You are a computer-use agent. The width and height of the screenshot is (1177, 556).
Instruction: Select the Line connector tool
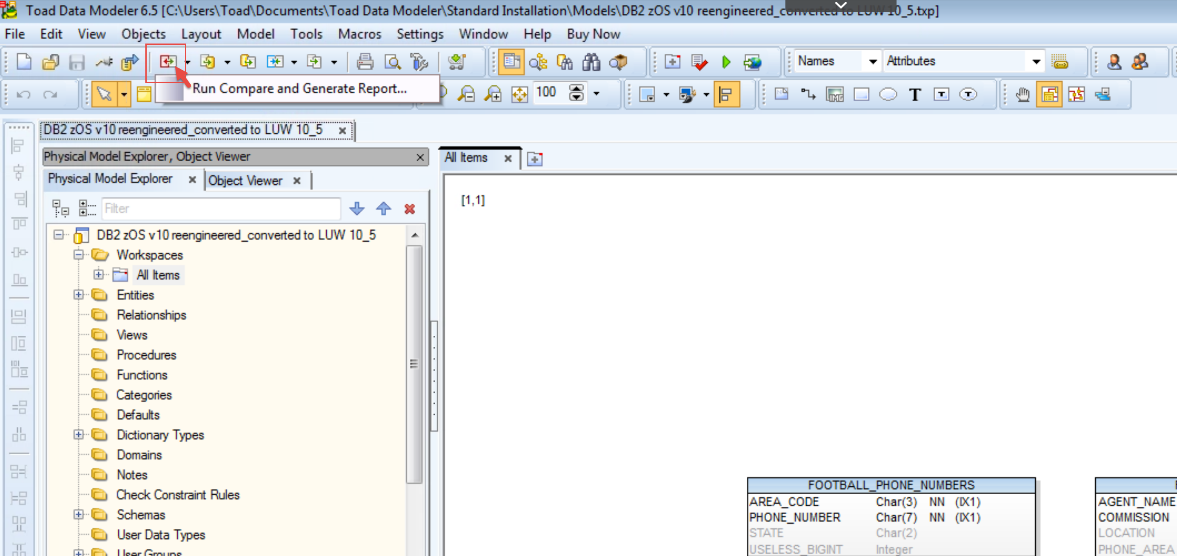(808, 94)
